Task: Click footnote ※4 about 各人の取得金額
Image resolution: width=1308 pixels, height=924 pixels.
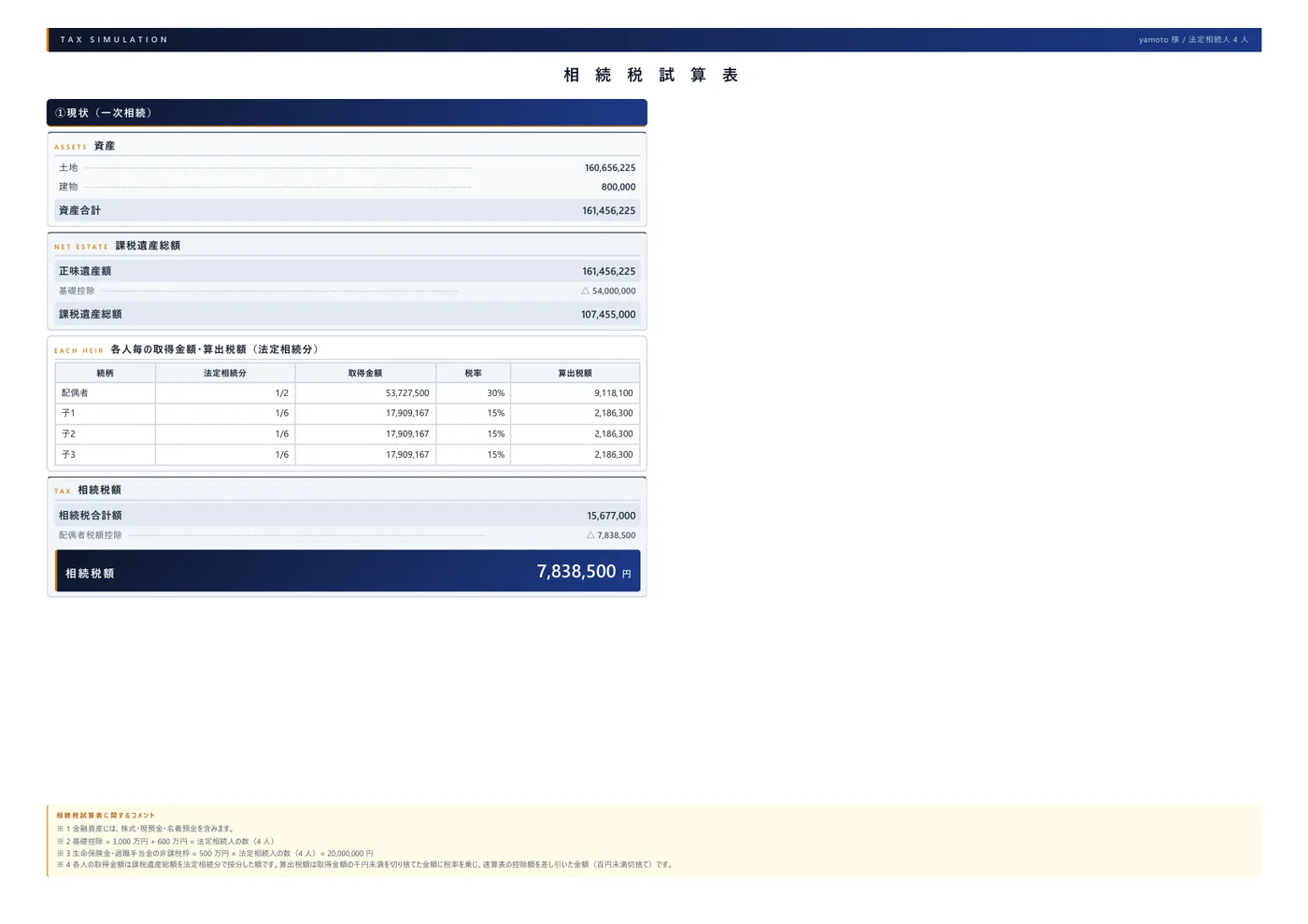Action: (366, 865)
